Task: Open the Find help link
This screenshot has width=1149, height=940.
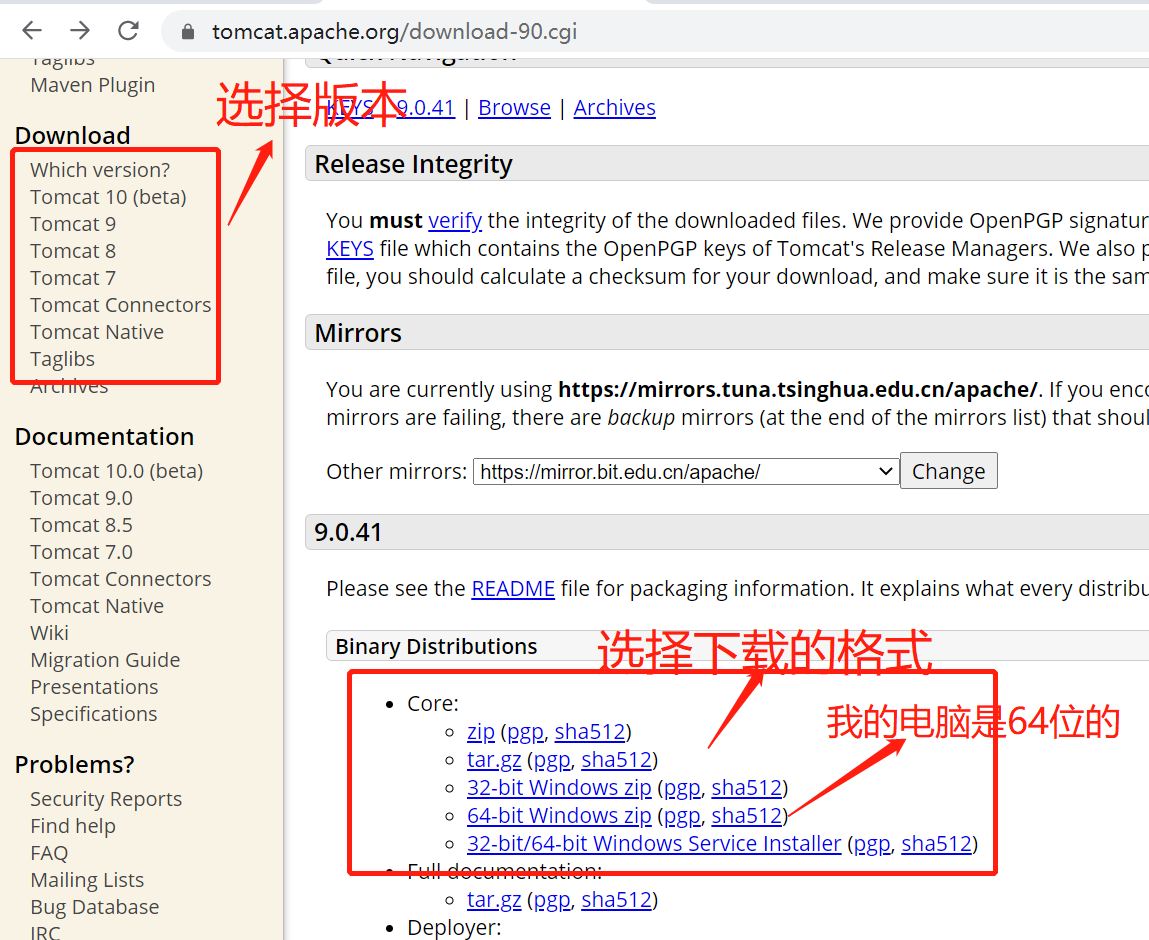Action: 73,826
